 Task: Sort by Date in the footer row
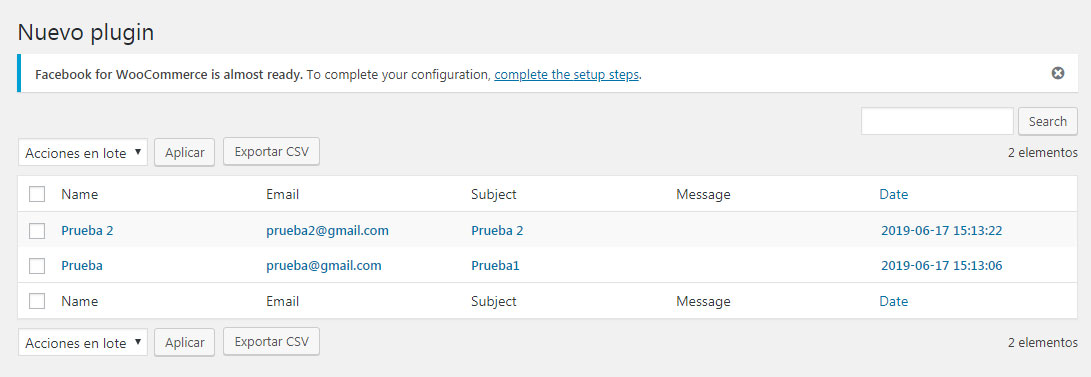[x=893, y=301]
